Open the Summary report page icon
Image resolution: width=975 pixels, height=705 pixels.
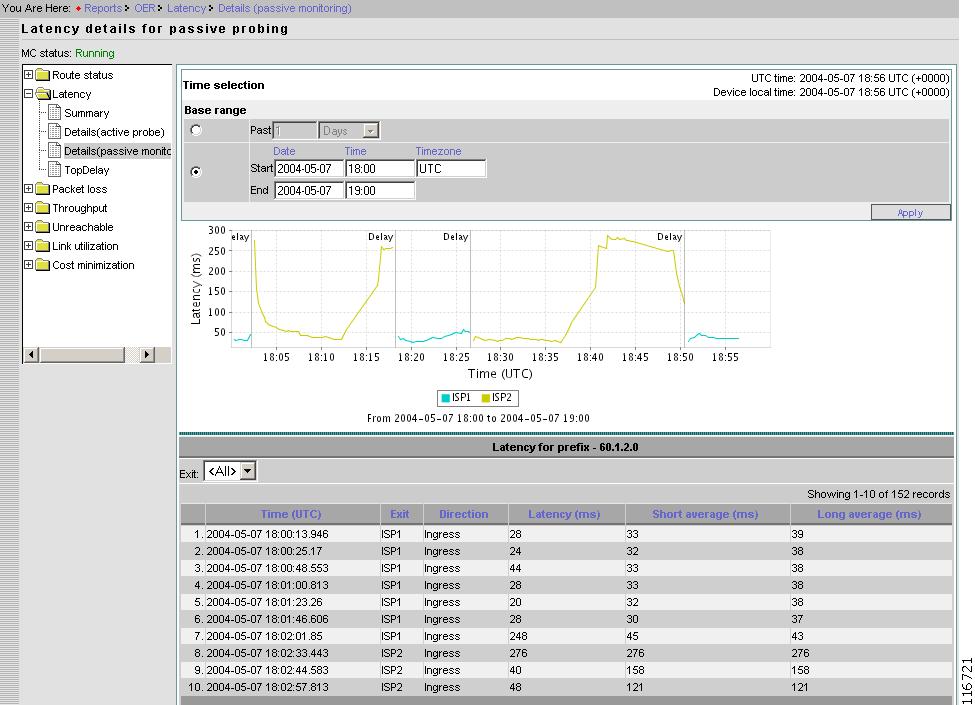click(x=55, y=113)
